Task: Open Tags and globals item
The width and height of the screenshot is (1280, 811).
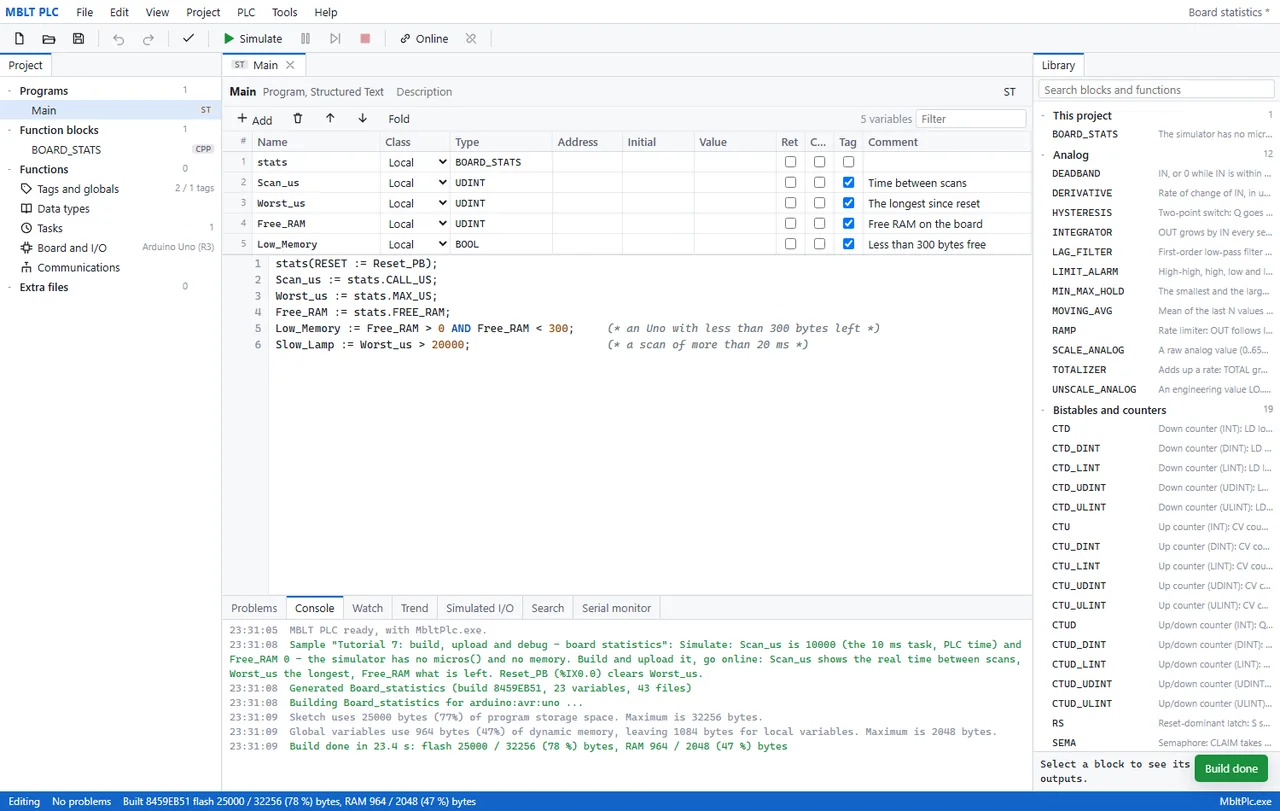Action: pyautogui.click(x=78, y=189)
